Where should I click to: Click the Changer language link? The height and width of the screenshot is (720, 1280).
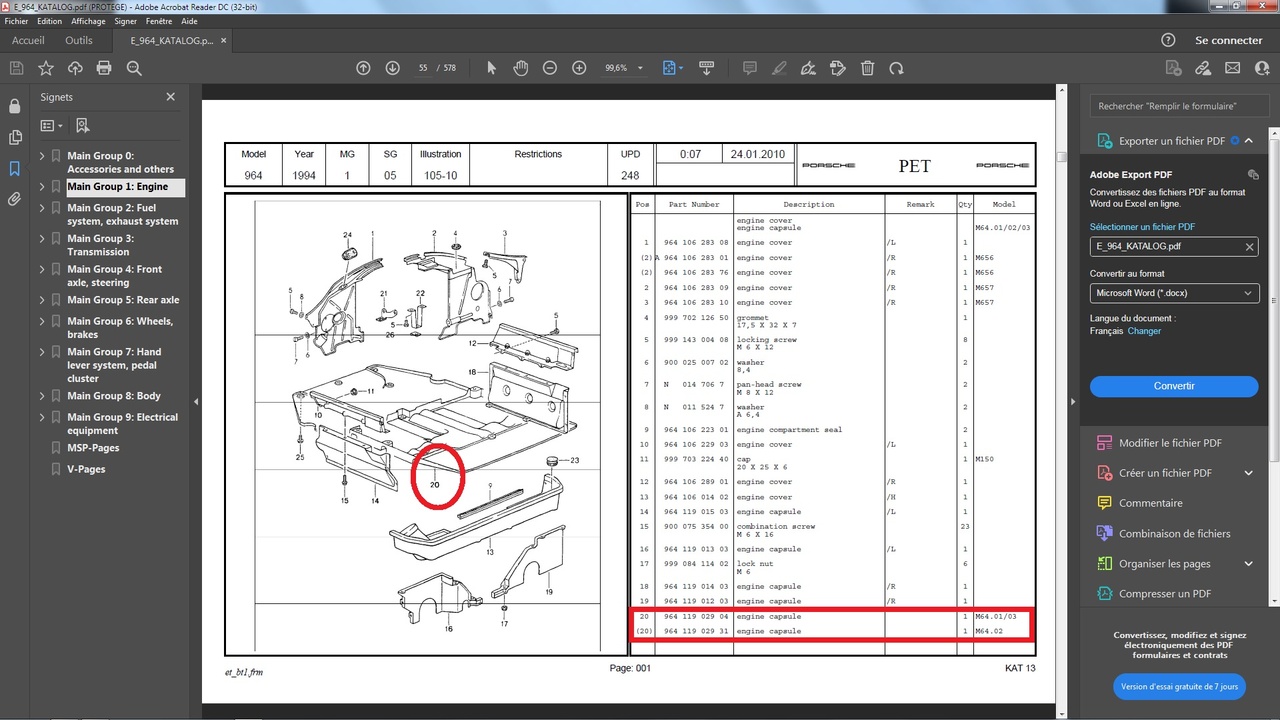tap(1144, 331)
